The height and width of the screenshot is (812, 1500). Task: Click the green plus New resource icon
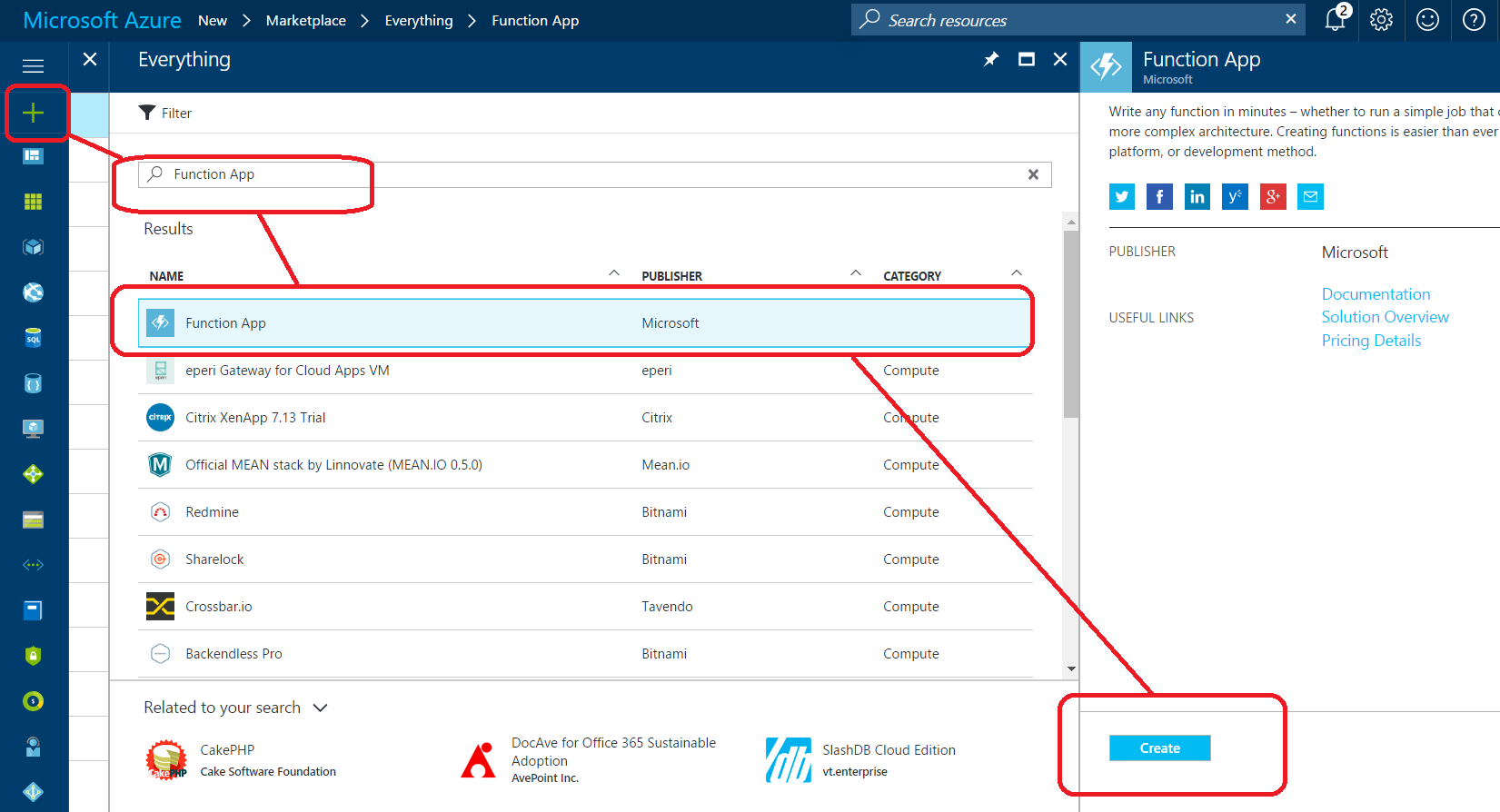click(34, 113)
